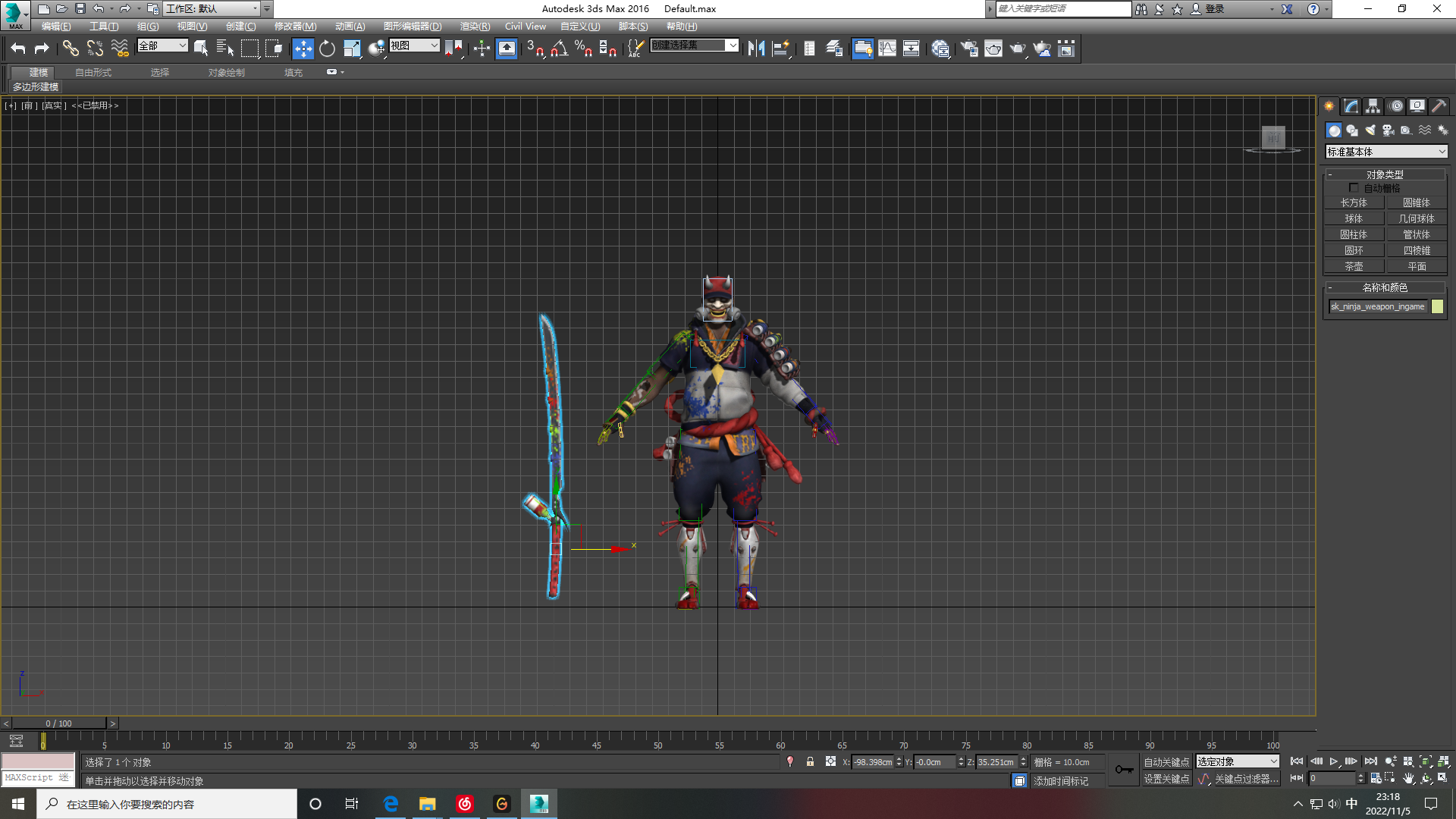Click the 几何球体 primitive button
This screenshot has height=819, width=1456.
coord(1417,218)
